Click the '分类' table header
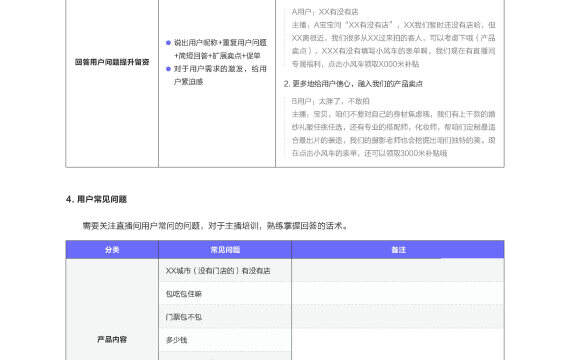Image resolution: width=570 pixels, height=360 pixels. pyautogui.click(x=112, y=250)
